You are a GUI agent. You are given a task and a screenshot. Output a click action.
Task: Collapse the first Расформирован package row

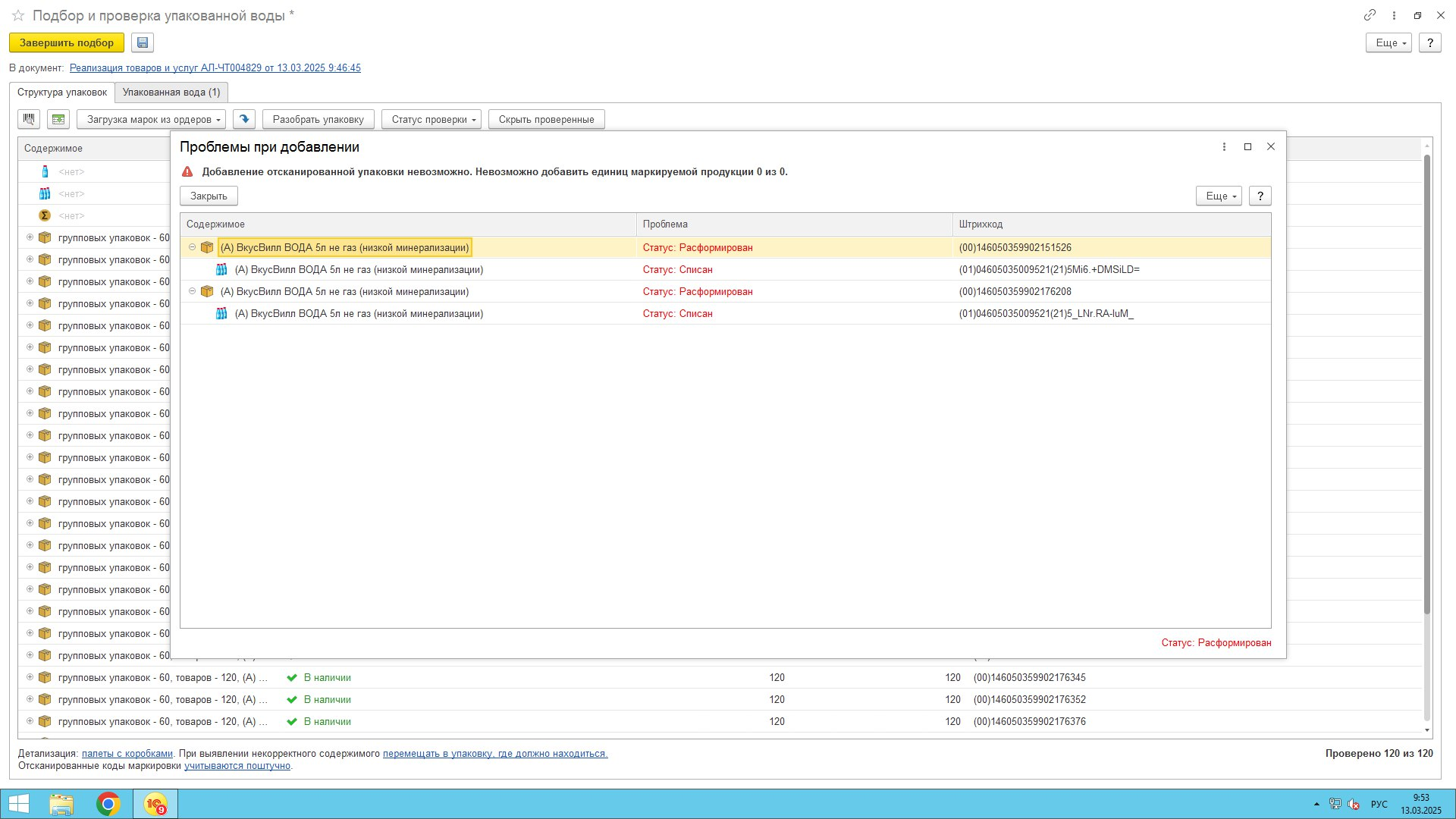point(192,247)
